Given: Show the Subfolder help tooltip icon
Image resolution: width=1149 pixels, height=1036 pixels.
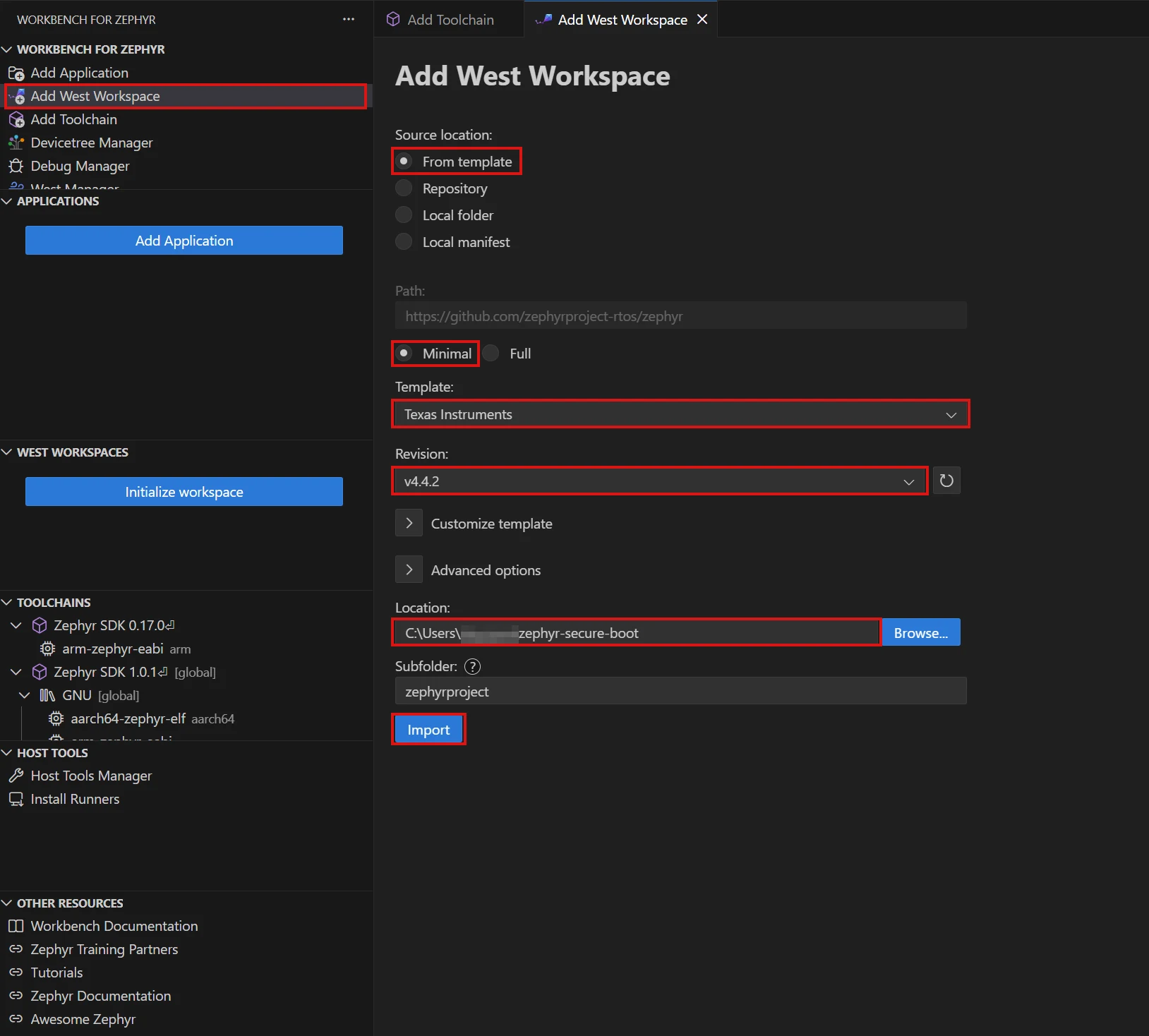Looking at the screenshot, I should (x=473, y=666).
